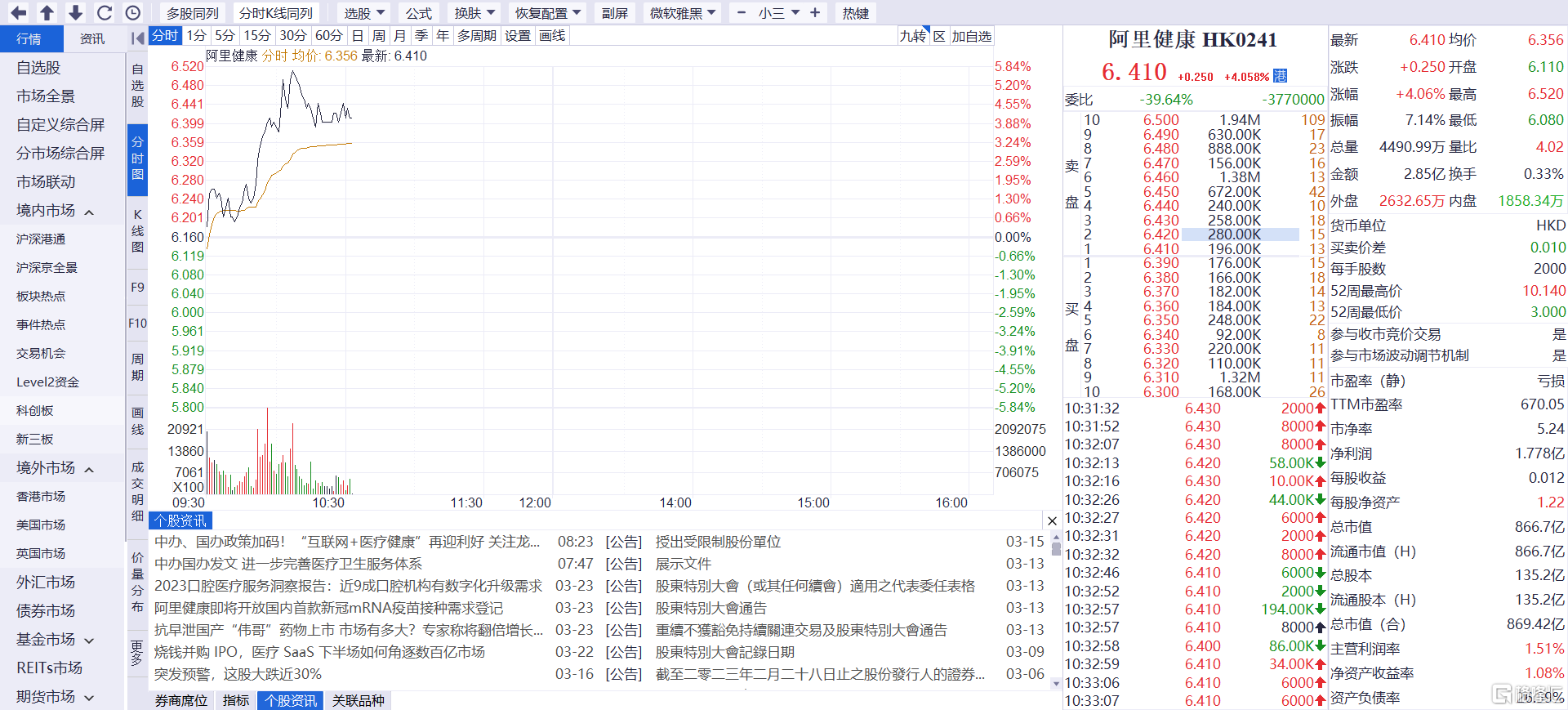Select the 季 quarterly period tab
This screenshot has width=1568, height=710.
click(x=421, y=35)
